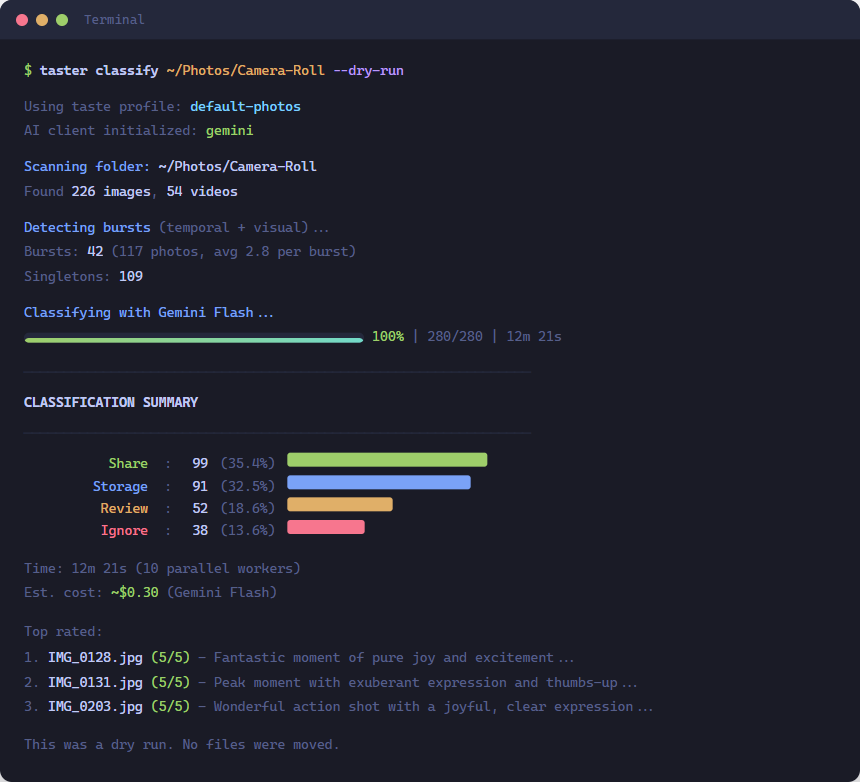The width and height of the screenshot is (860, 782).
Task: Click the 'Terminal' window title
Action: [114, 20]
